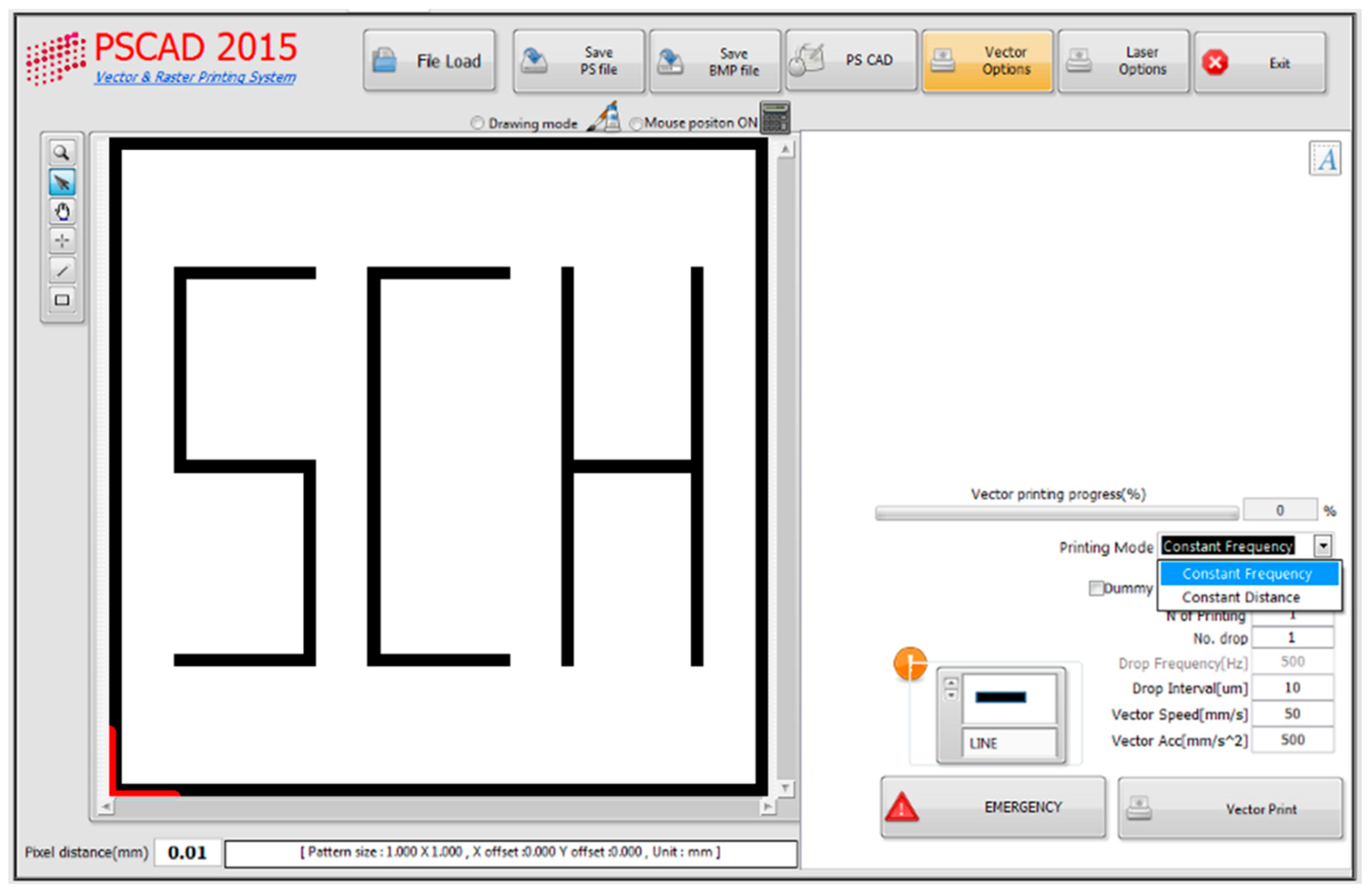Screen dimensions: 1370x896
Task: Select the crosshair point tool
Action: (x=62, y=240)
